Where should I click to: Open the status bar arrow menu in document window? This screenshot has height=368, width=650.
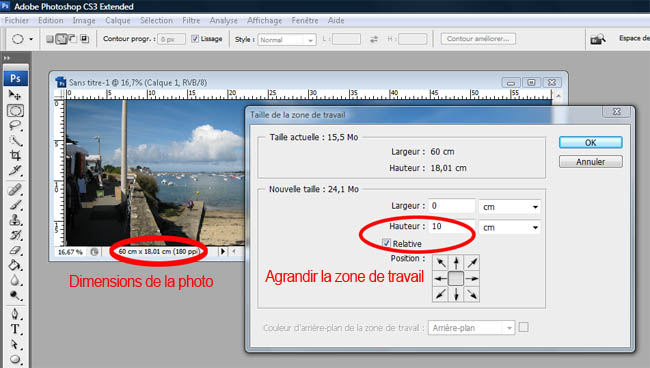click(223, 251)
